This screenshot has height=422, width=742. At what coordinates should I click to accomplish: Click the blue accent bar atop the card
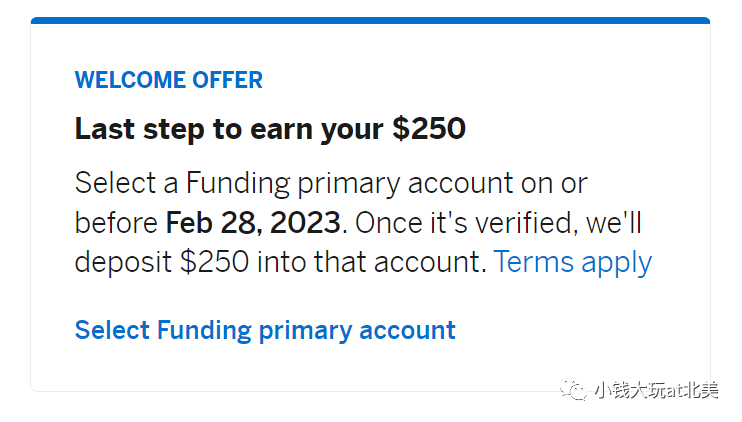coord(371,20)
